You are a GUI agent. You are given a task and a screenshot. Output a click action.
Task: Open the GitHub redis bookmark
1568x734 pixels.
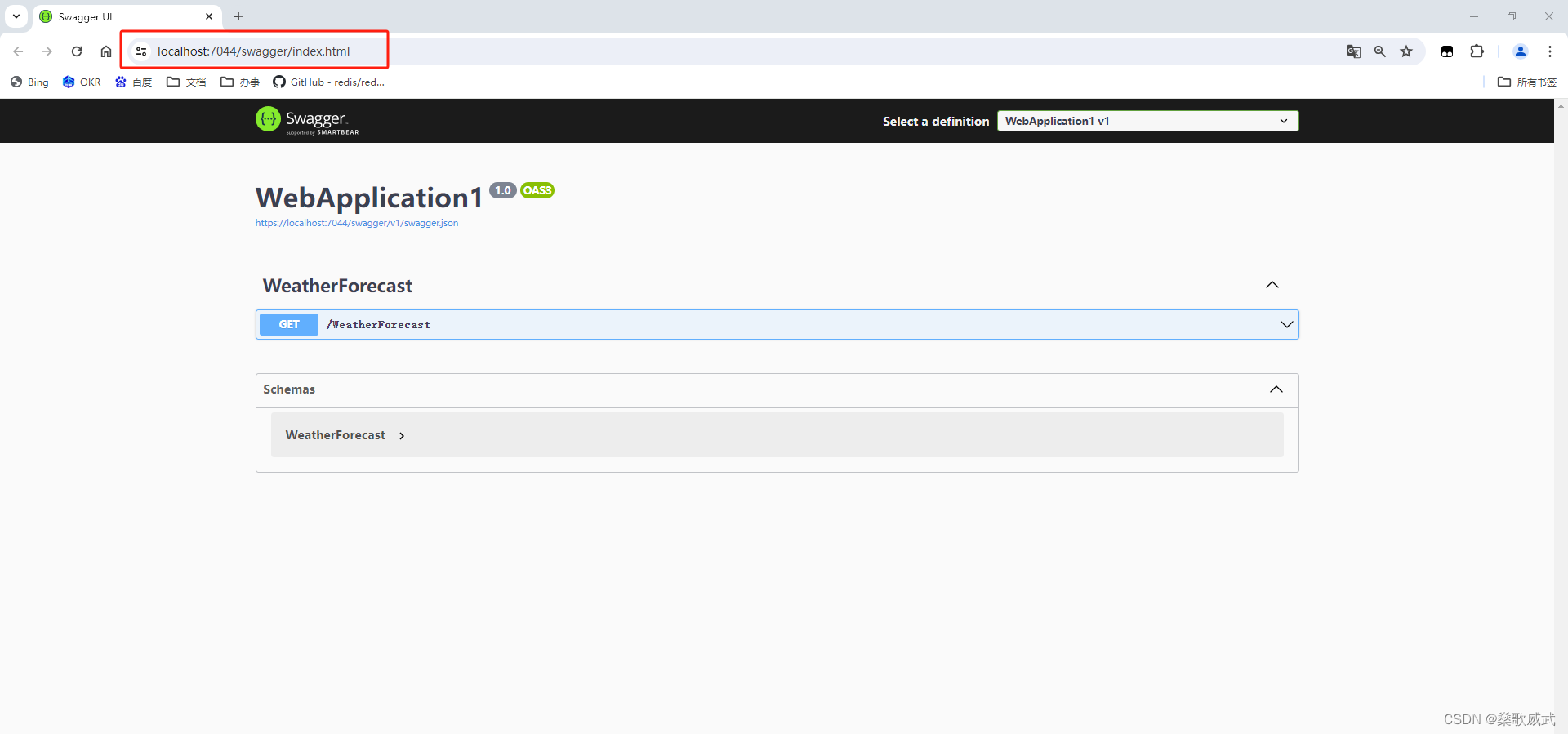(328, 82)
